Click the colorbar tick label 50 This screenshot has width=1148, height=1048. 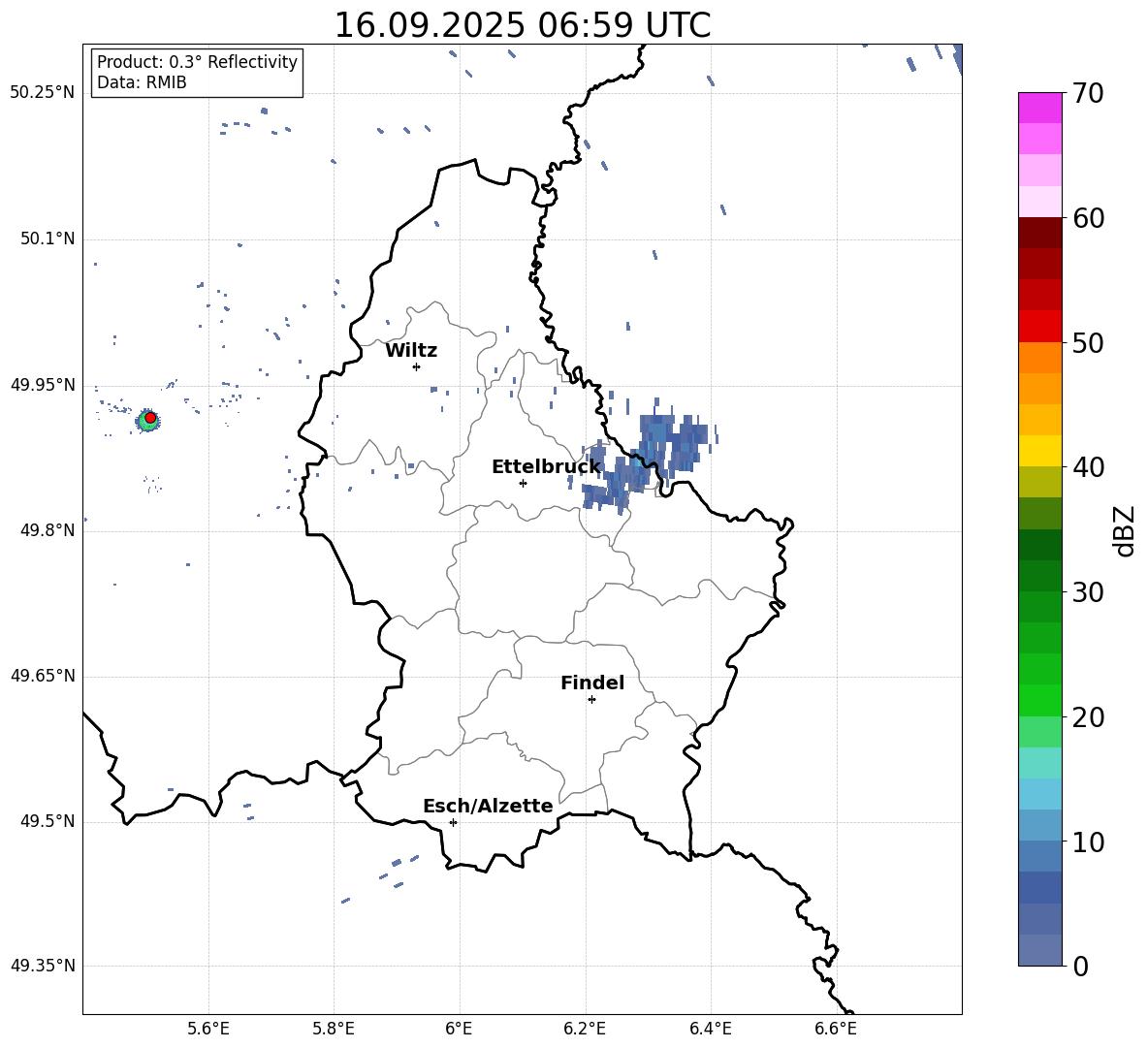(1088, 342)
